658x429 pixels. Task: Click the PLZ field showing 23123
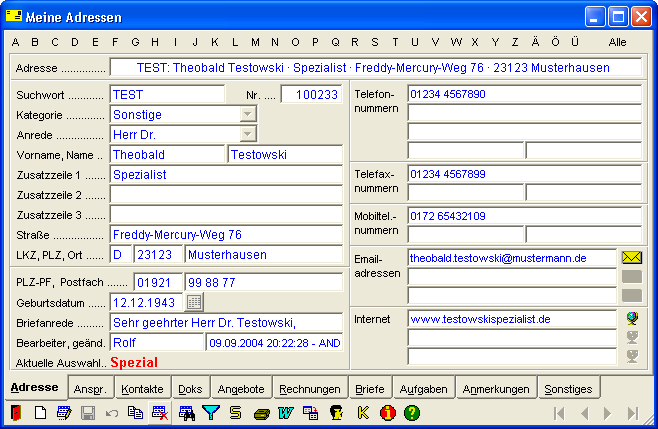click(158, 255)
